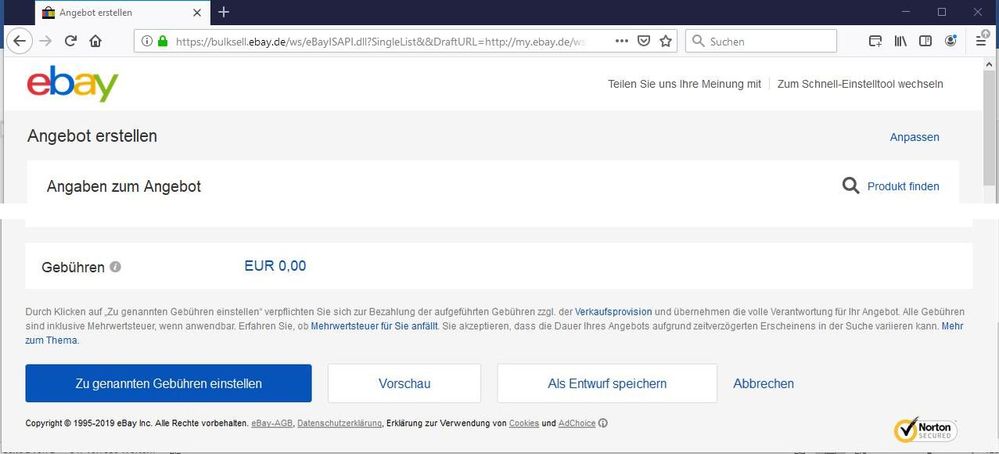Click the green padlock security icon
Screen dimensions: 999x454
162,41
